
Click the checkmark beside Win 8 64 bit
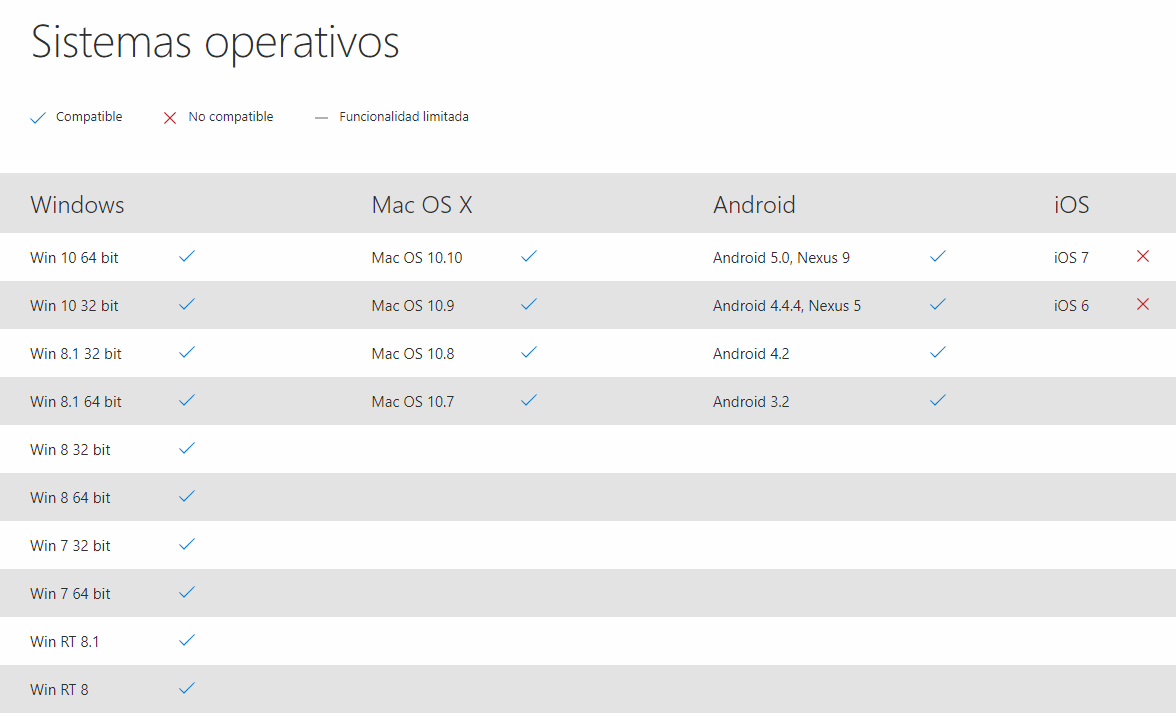point(187,496)
